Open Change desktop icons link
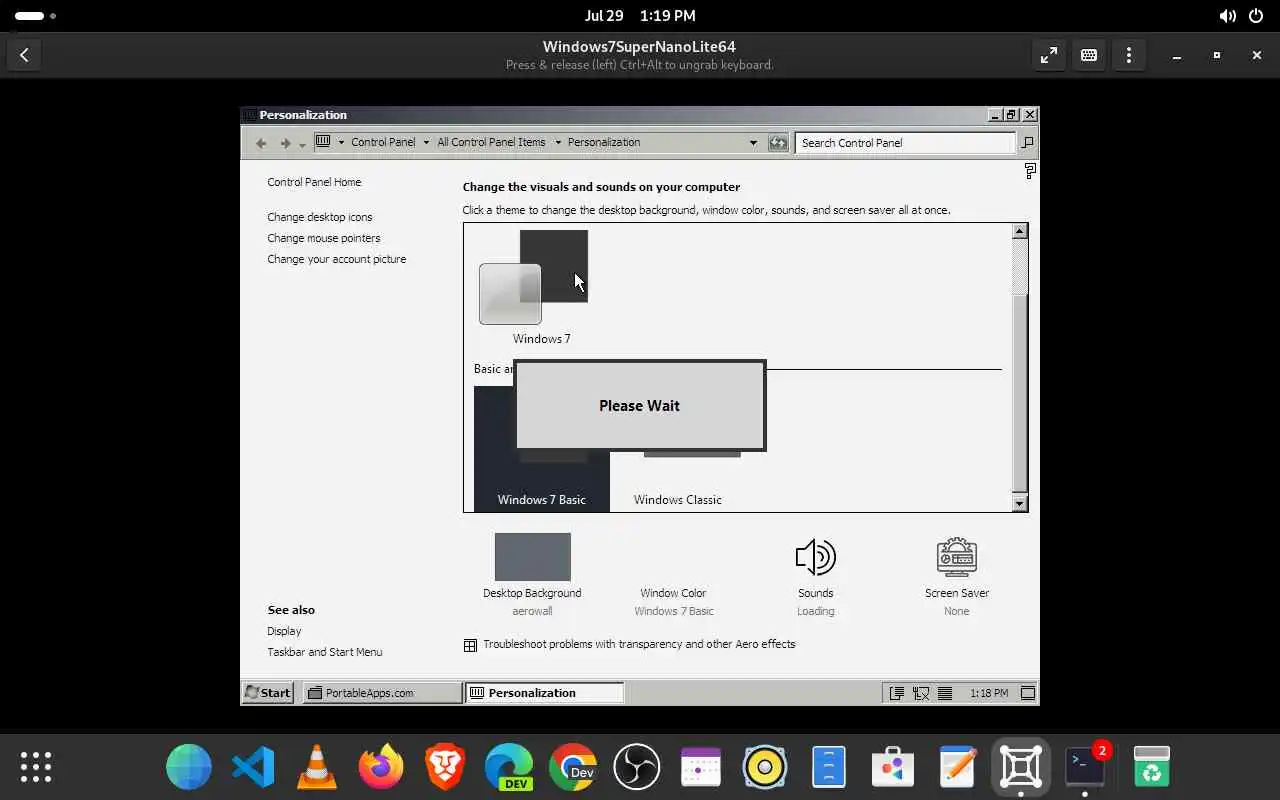 pyautogui.click(x=320, y=217)
